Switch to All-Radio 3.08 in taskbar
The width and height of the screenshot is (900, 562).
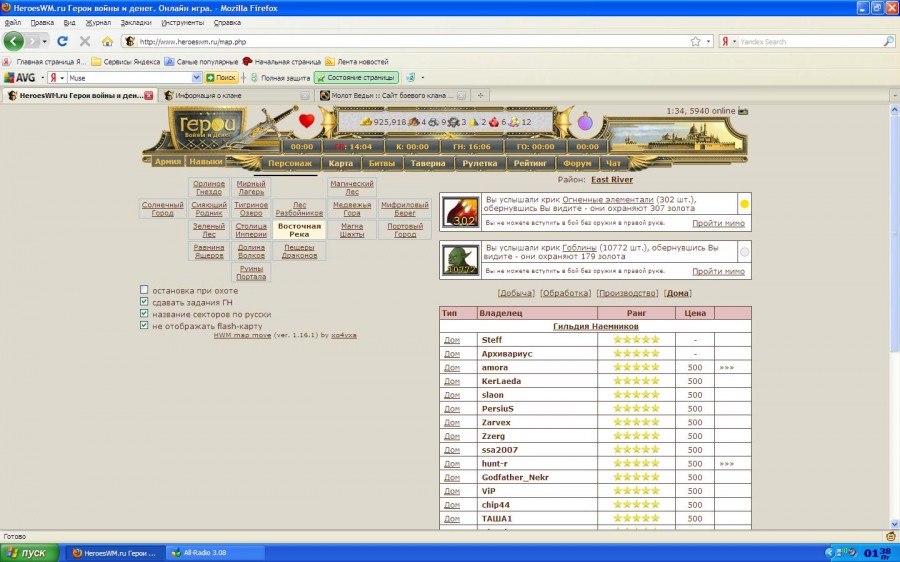point(215,553)
